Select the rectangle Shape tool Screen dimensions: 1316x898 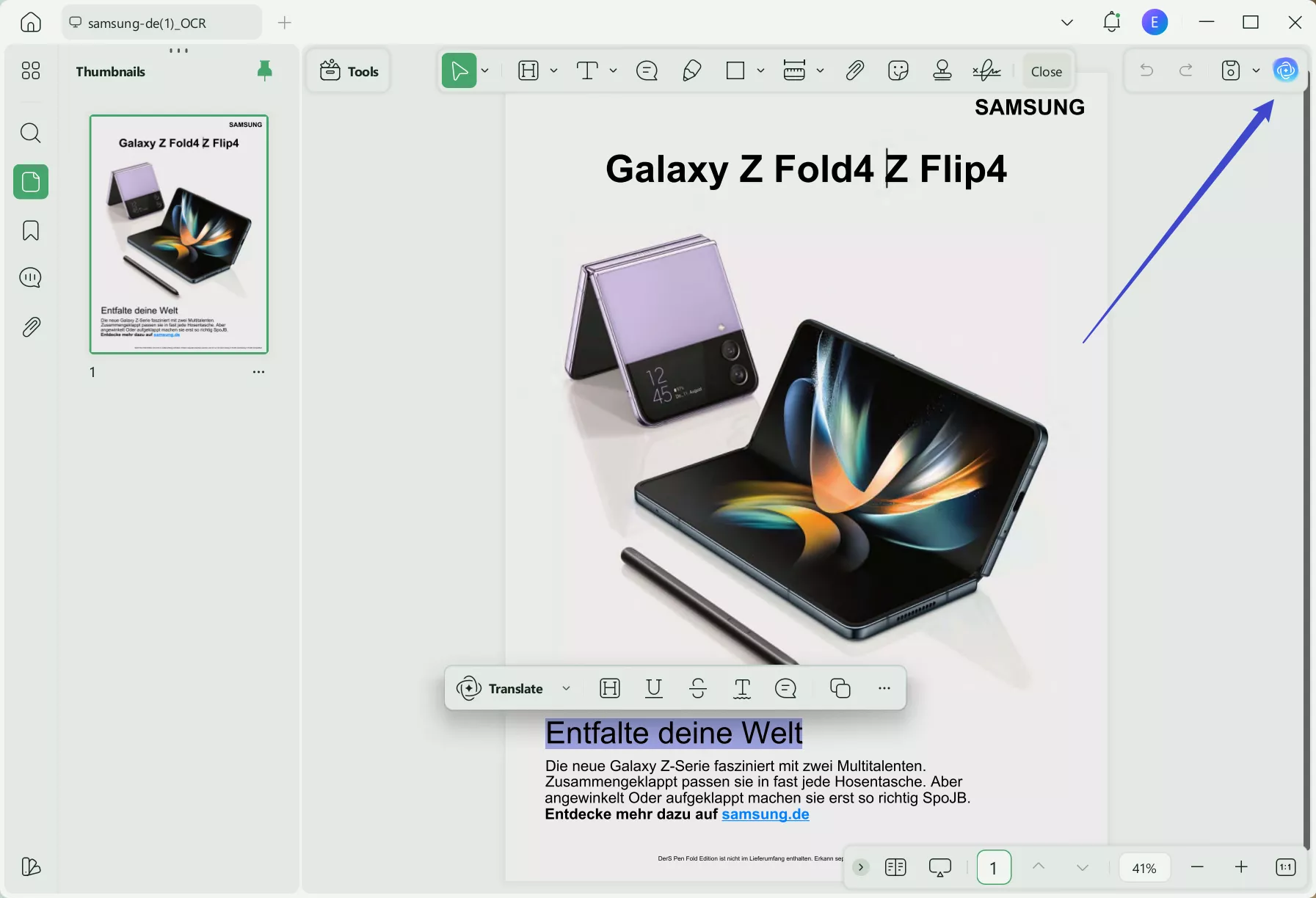[735, 70]
